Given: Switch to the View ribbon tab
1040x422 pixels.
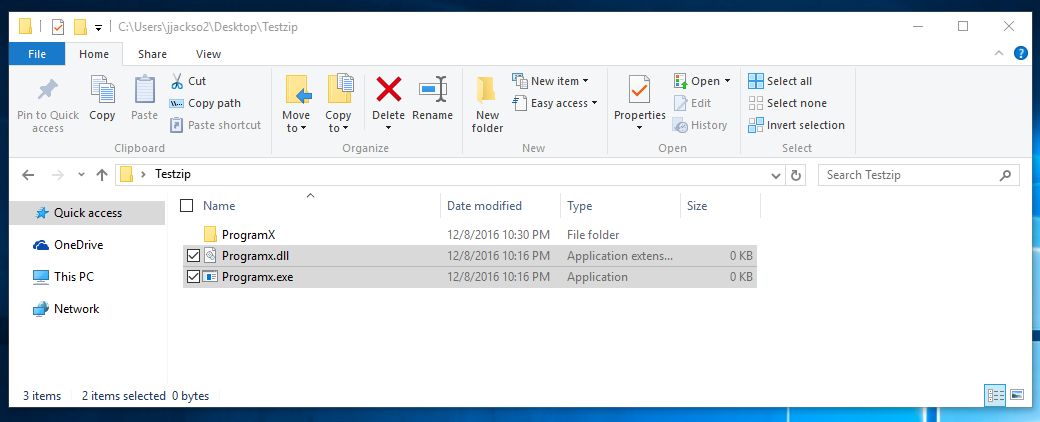Looking at the screenshot, I should pyautogui.click(x=208, y=54).
